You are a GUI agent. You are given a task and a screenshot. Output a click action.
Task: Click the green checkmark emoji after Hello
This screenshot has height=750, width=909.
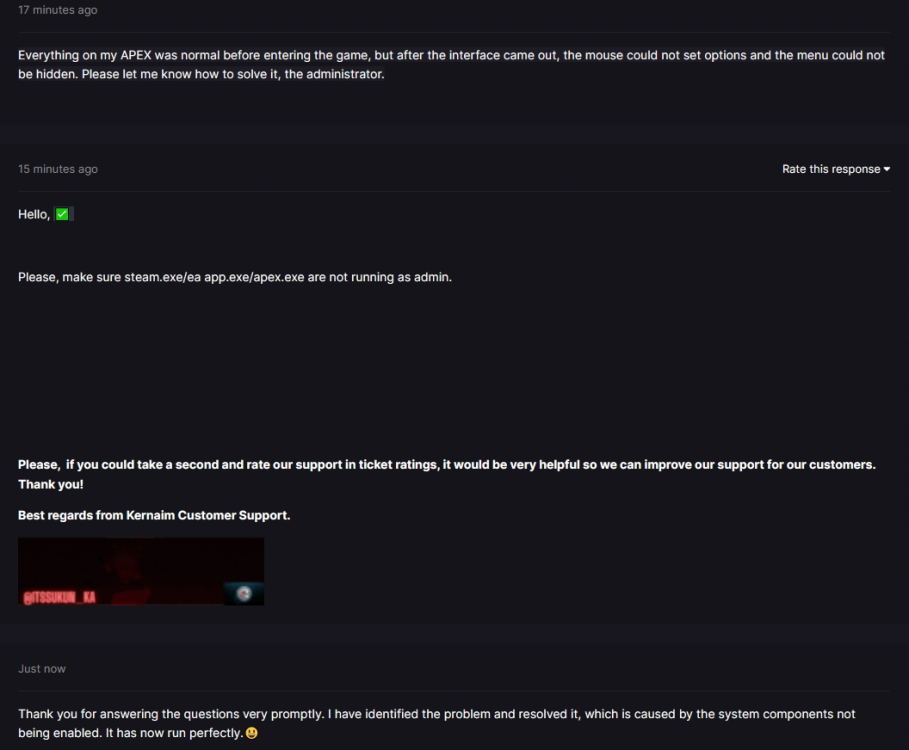(x=62, y=214)
